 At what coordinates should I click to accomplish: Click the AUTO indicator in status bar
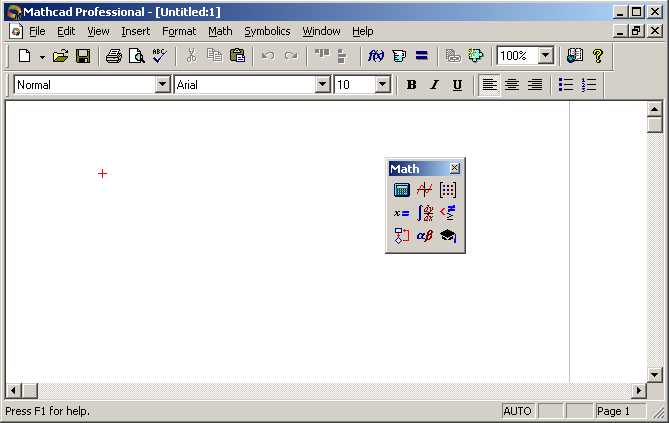tap(518, 411)
